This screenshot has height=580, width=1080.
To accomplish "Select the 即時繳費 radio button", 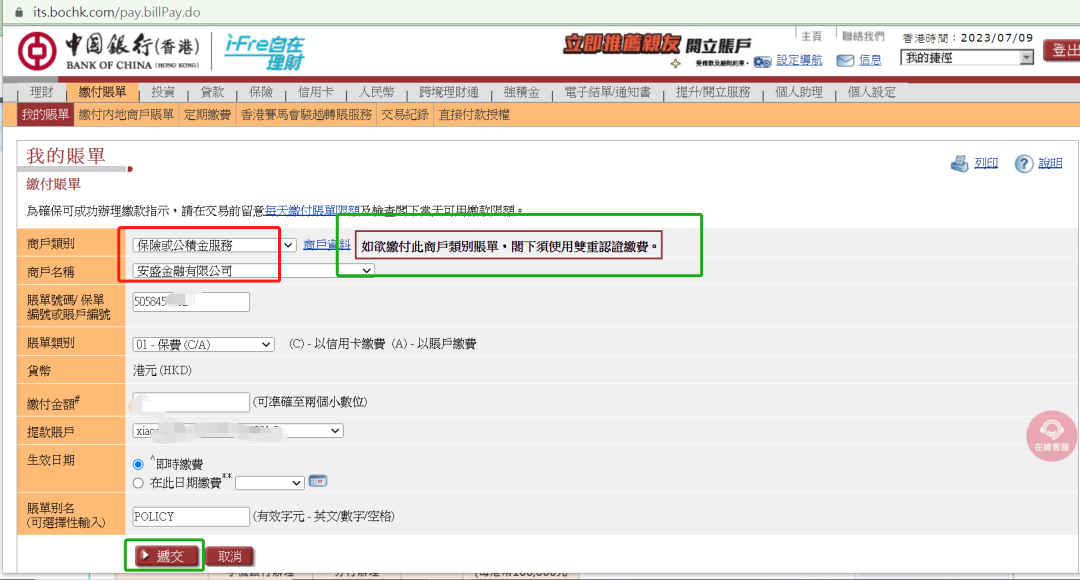I will pos(138,464).
